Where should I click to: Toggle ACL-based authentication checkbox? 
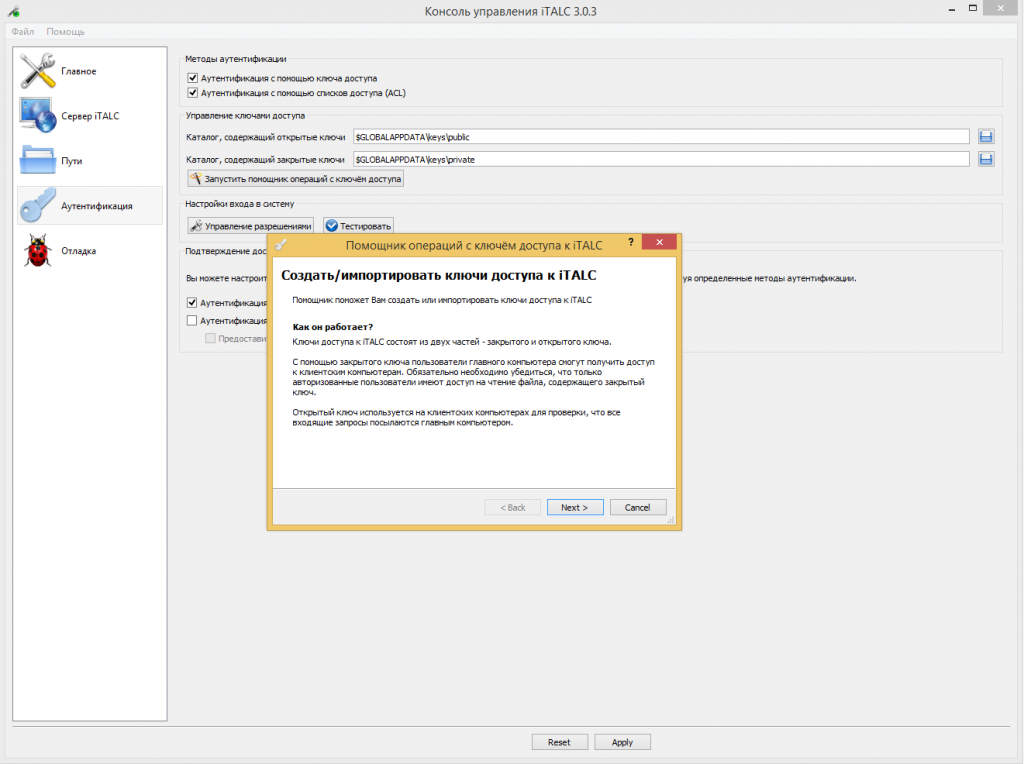193,93
